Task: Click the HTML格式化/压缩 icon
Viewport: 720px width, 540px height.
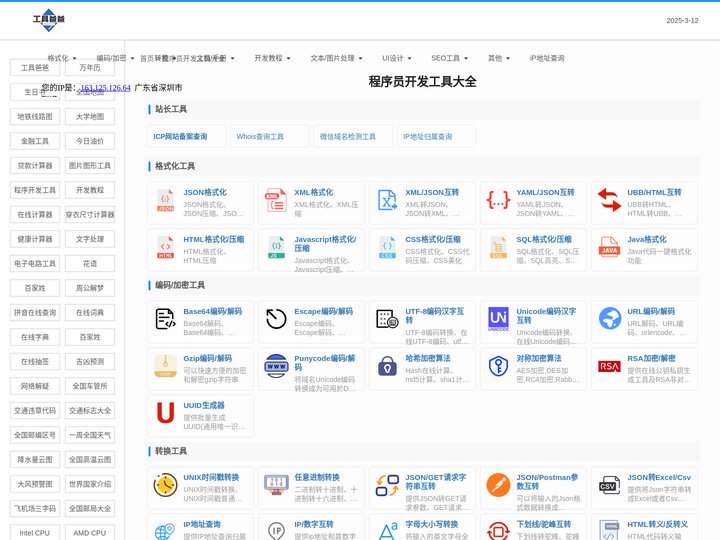Action: (165, 248)
